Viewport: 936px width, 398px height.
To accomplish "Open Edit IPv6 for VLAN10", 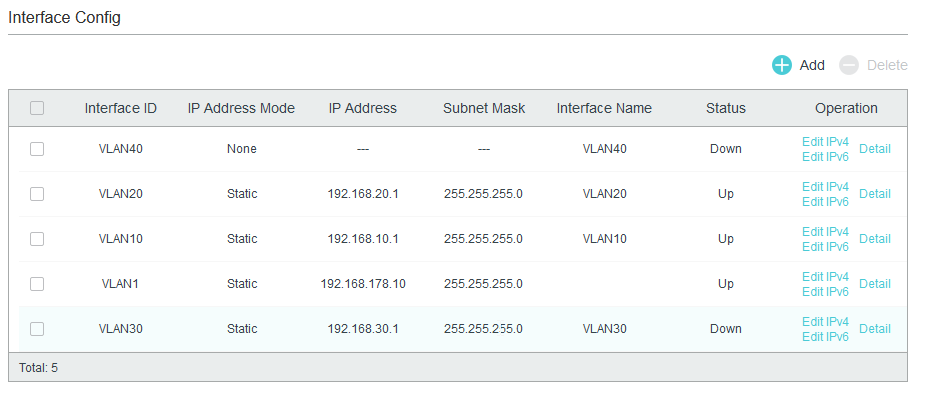I will coord(825,246).
